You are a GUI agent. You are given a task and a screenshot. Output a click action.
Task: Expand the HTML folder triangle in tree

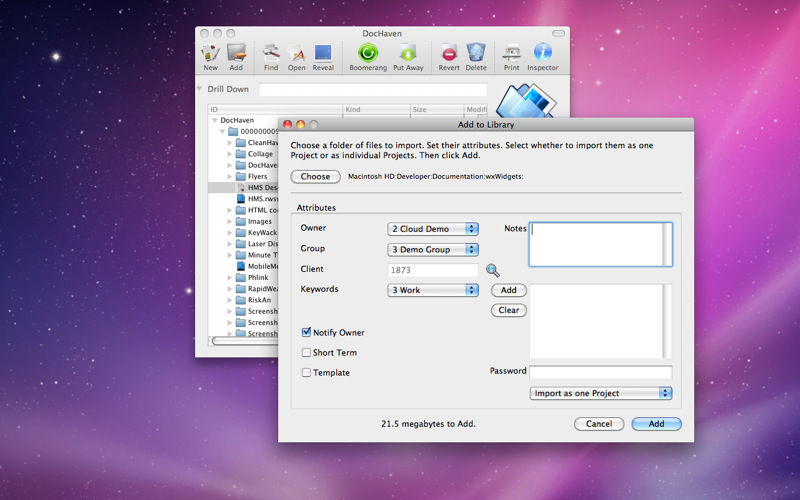click(x=230, y=210)
